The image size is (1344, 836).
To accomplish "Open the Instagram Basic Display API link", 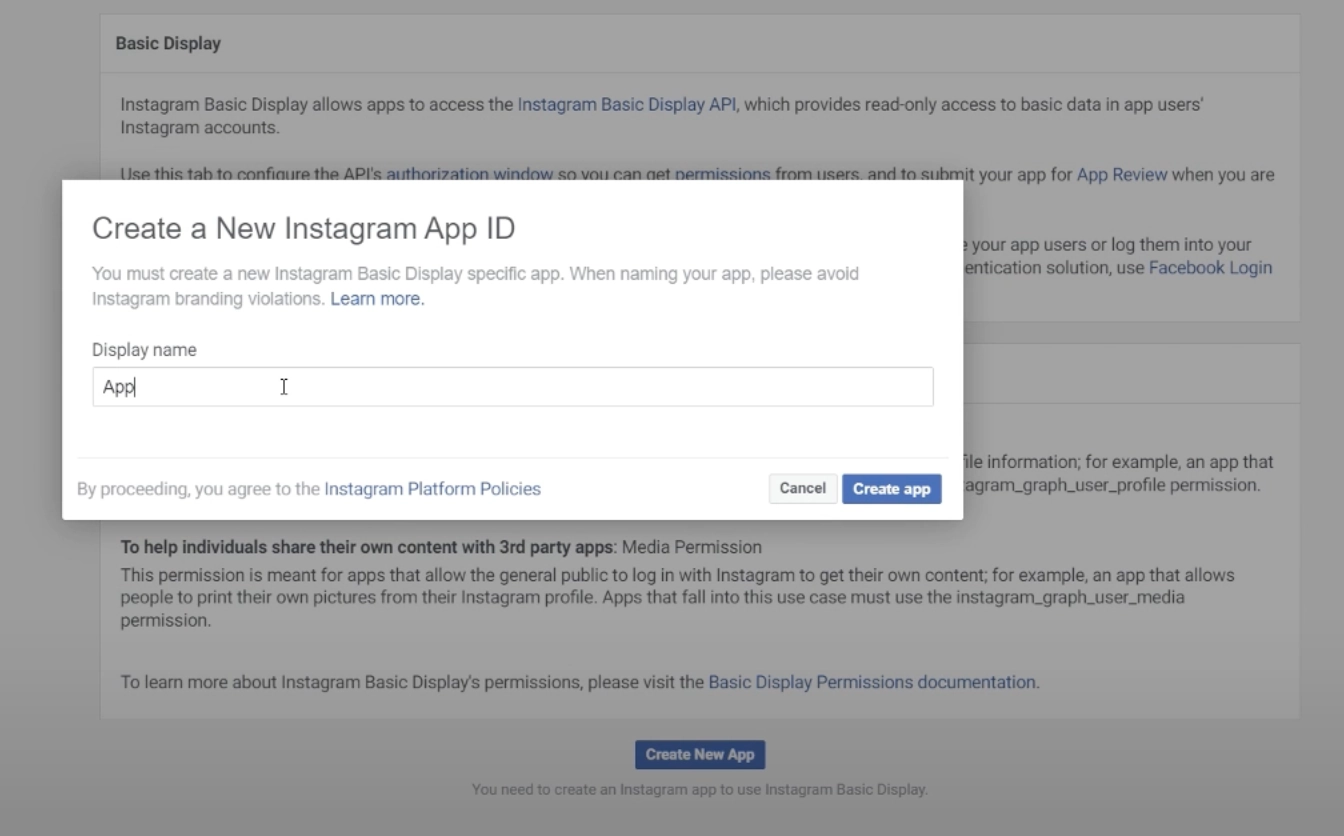I will [627, 104].
